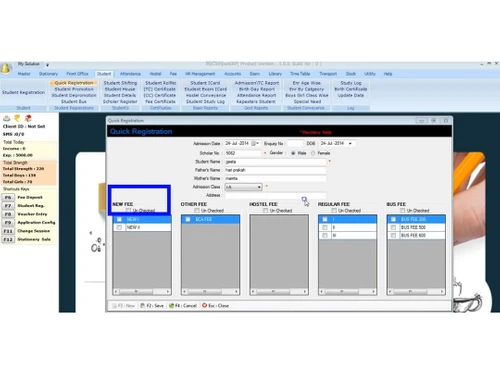Open Student ICard report
Image resolution: width=500 pixels, height=375 pixels.
pos(205,83)
